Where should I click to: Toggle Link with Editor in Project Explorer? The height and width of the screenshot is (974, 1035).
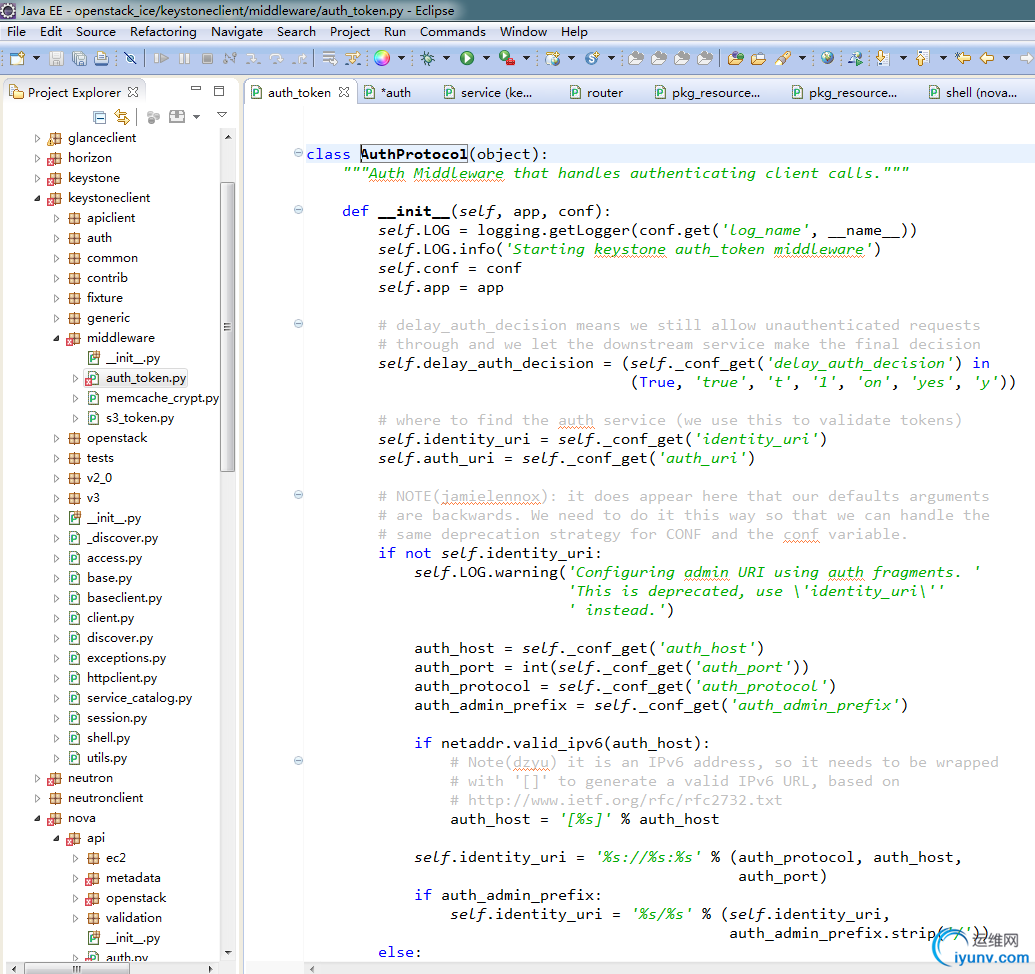[122, 117]
